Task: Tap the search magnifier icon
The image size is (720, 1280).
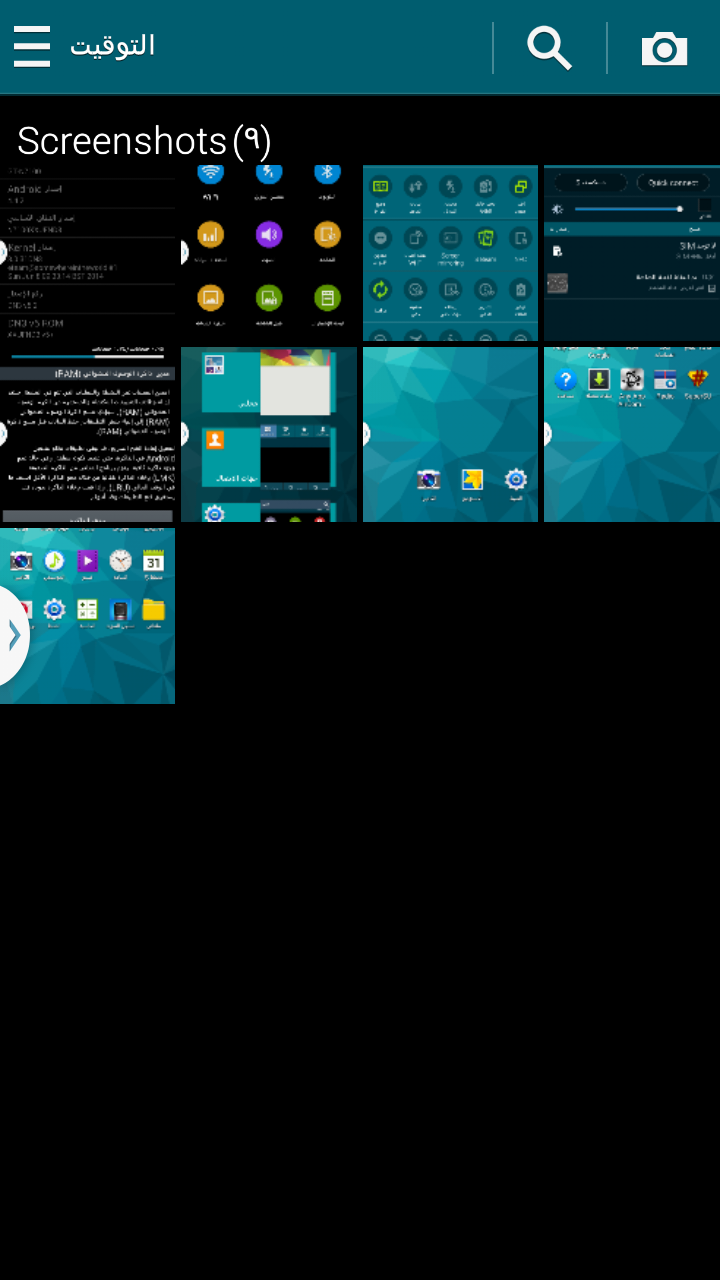Action: click(x=549, y=48)
